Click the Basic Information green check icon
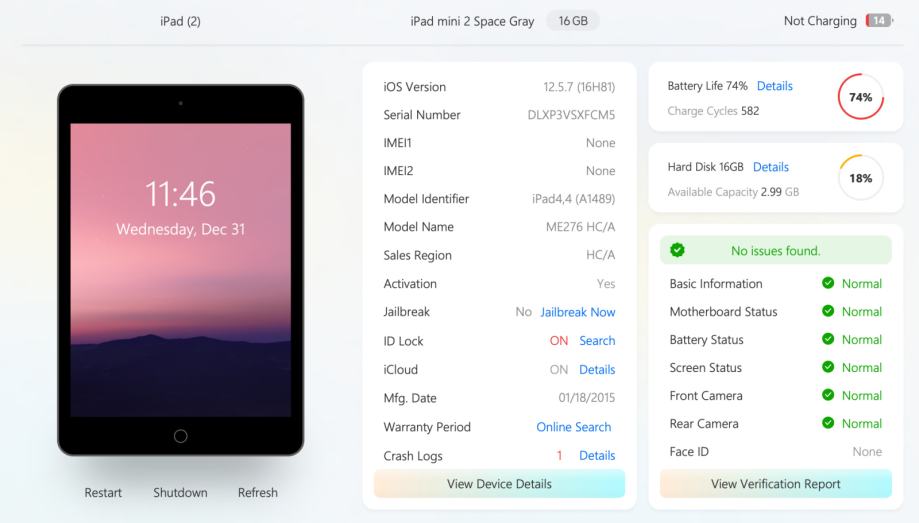Screen dimensions: 919x523 (828, 283)
